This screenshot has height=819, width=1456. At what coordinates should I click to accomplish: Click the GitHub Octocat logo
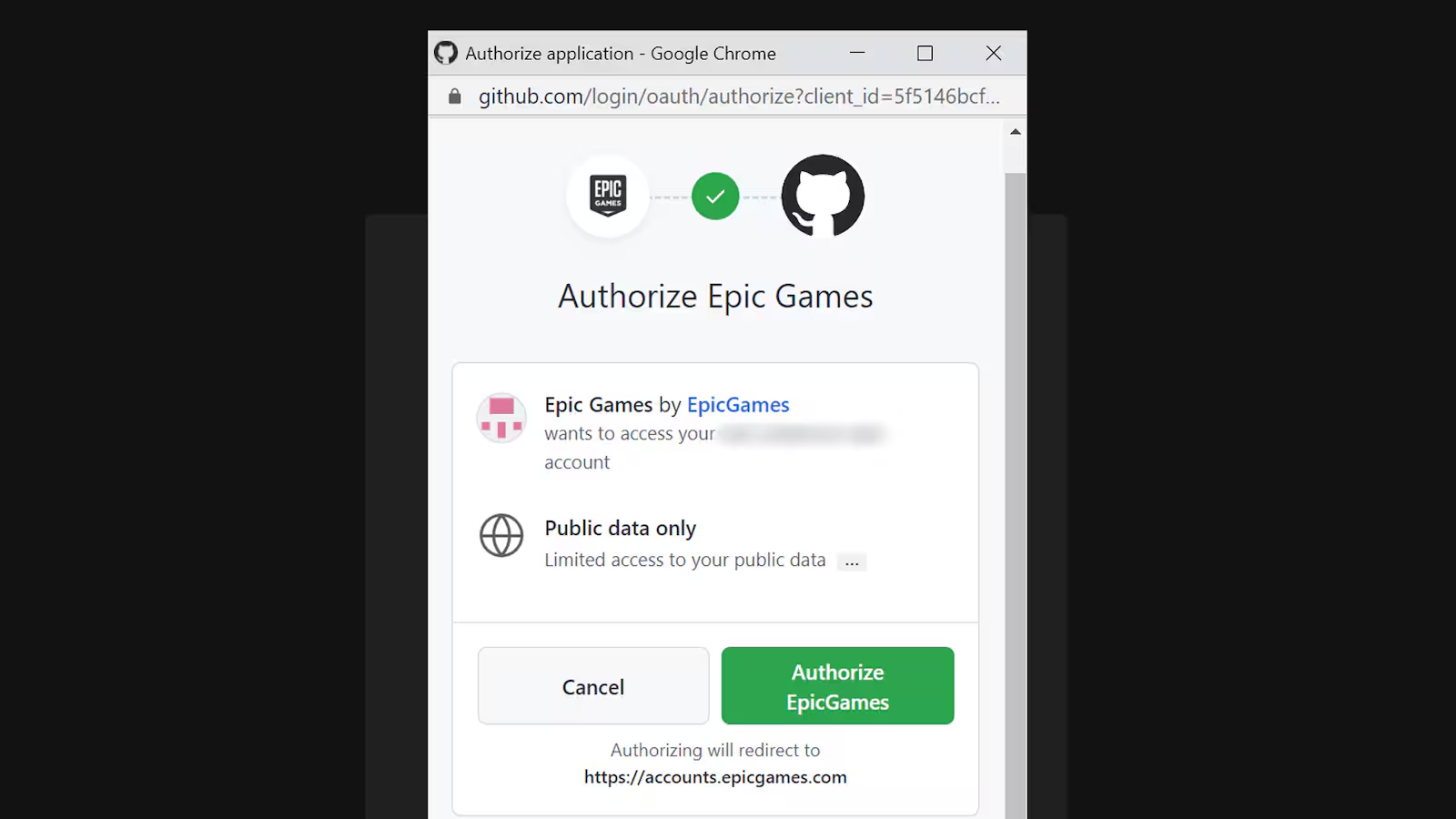tap(823, 196)
